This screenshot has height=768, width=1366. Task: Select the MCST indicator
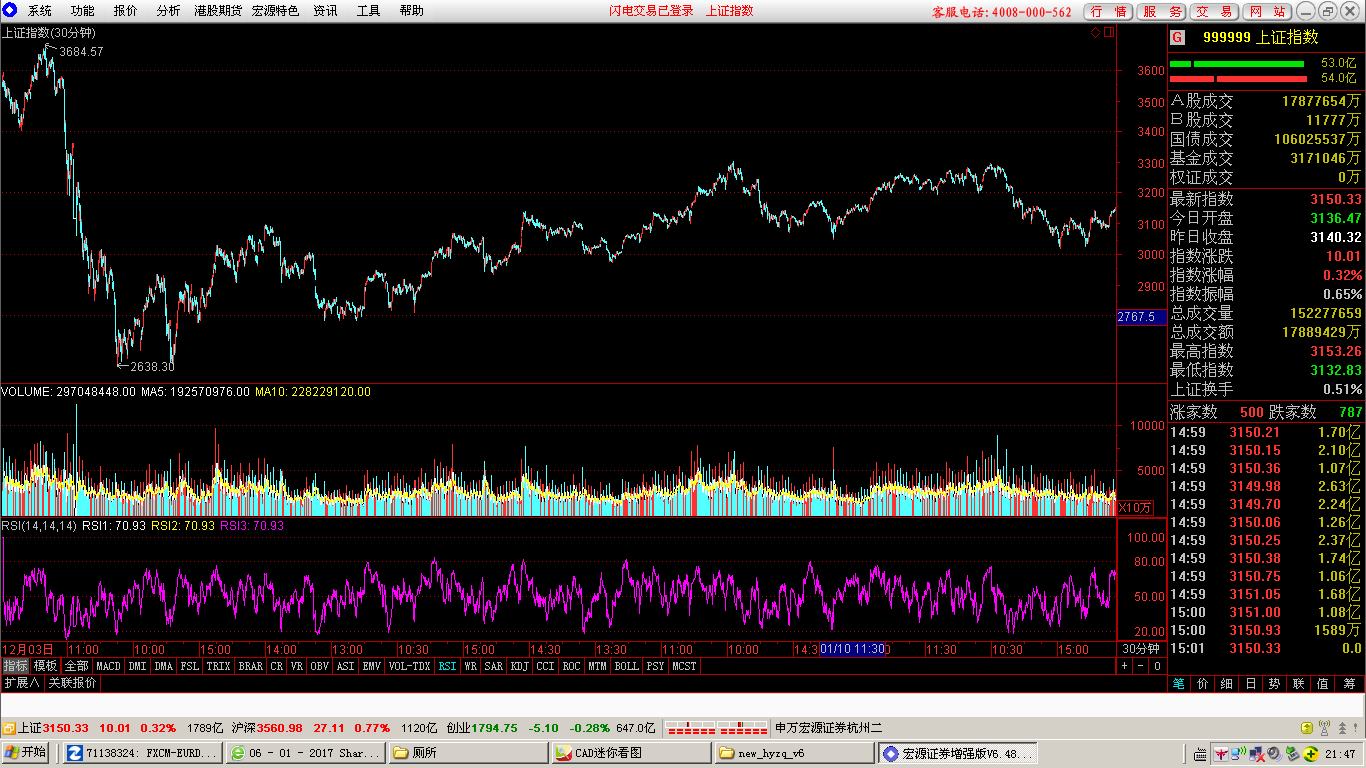click(685, 666)
